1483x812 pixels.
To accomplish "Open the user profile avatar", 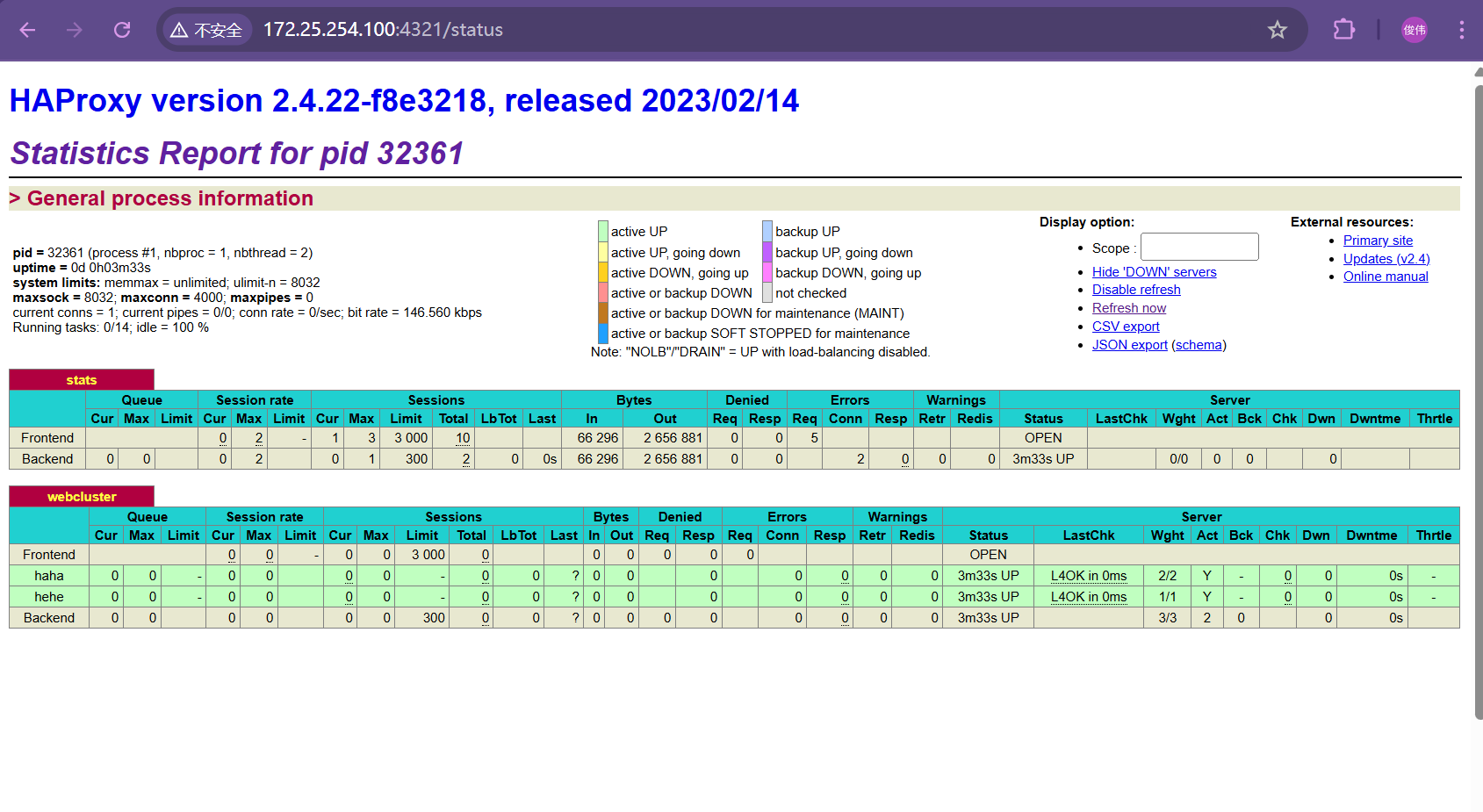I will pos(1415,30).
